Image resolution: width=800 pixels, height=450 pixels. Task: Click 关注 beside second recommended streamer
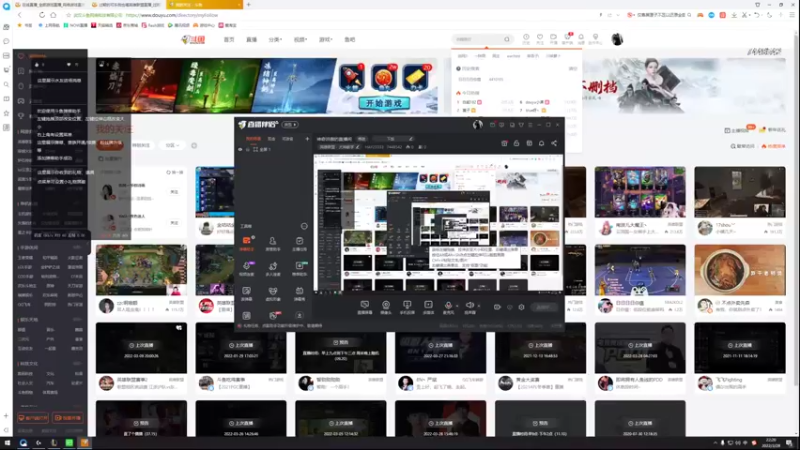click(174, 223)
